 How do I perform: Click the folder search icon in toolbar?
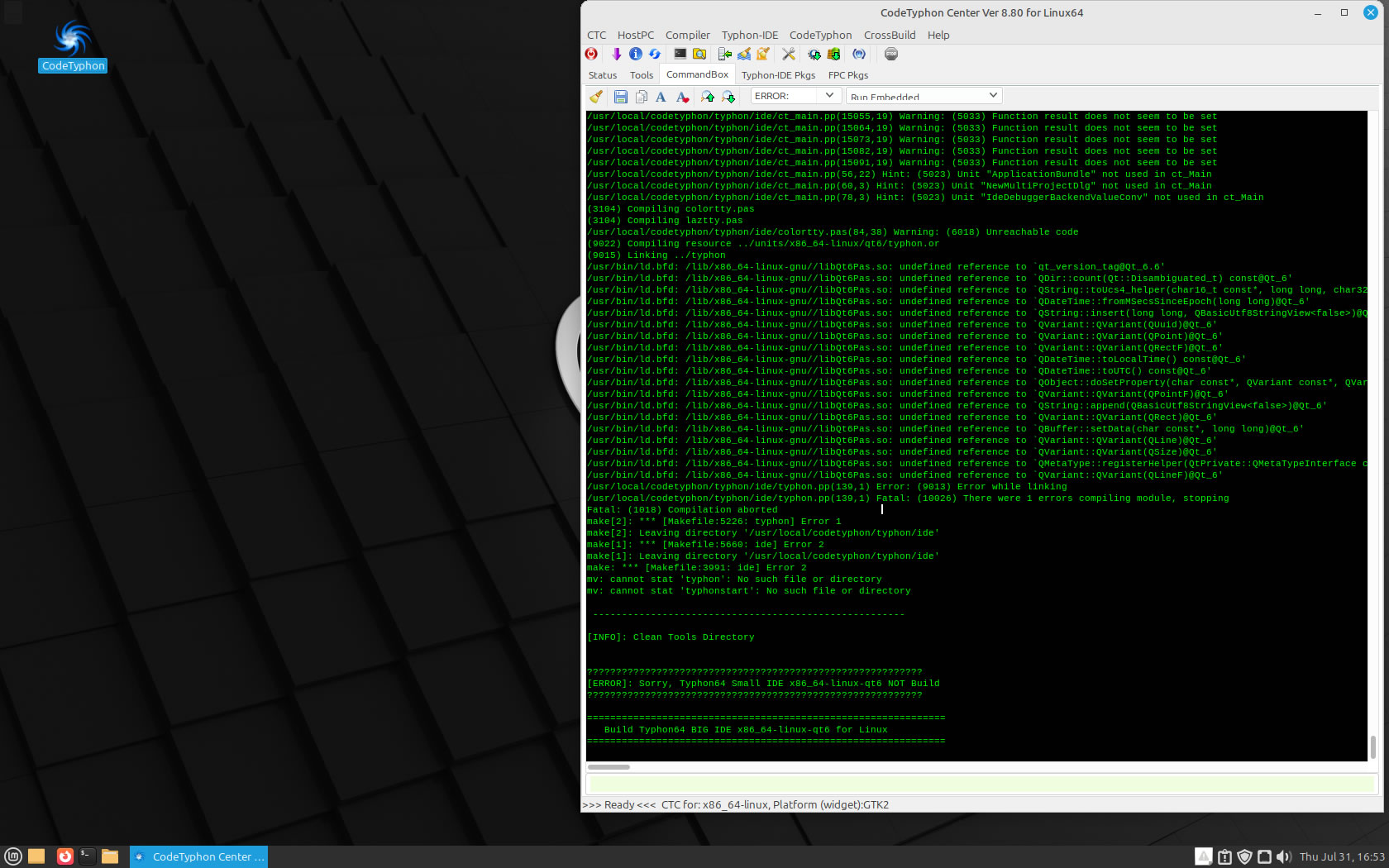click(x=699, y=54)
